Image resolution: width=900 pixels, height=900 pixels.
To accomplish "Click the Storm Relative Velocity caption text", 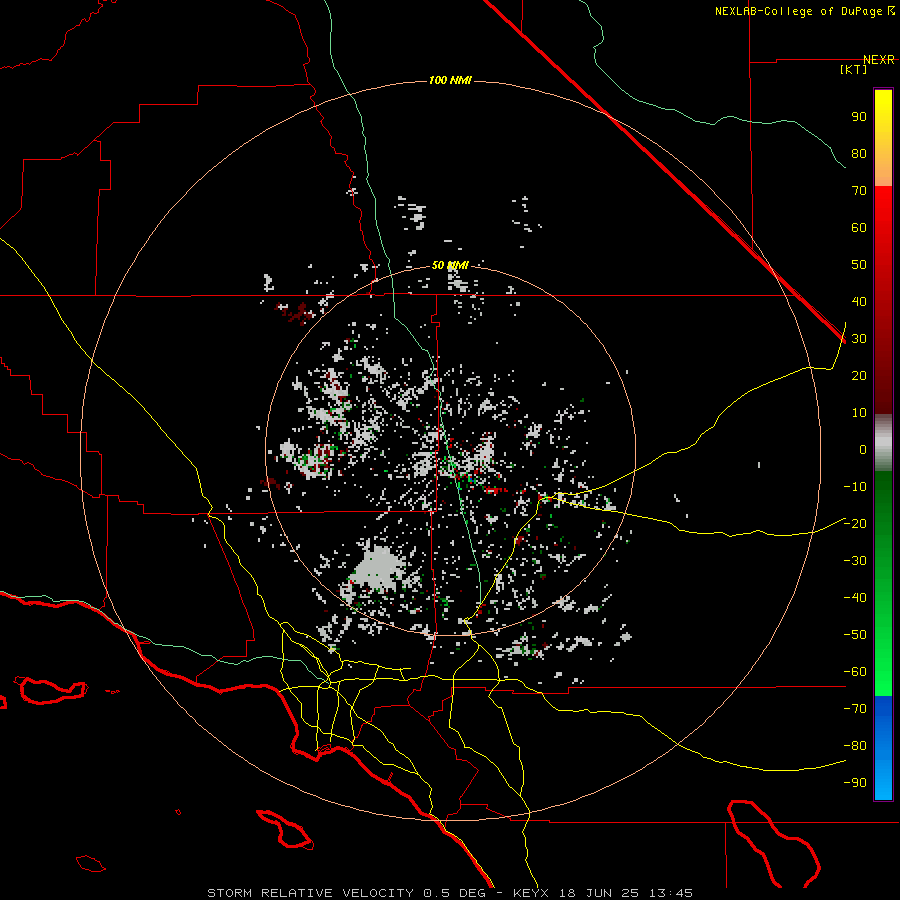I will click(x=450, y=893).
